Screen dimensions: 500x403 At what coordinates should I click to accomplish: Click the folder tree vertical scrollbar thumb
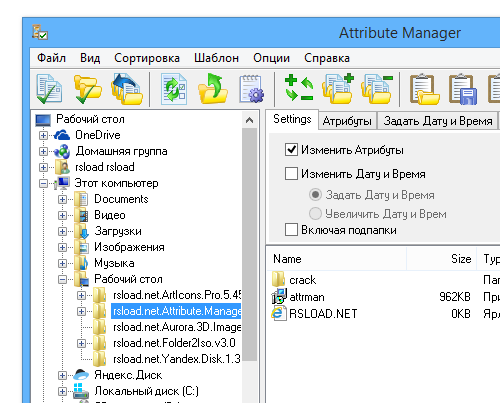249,245
